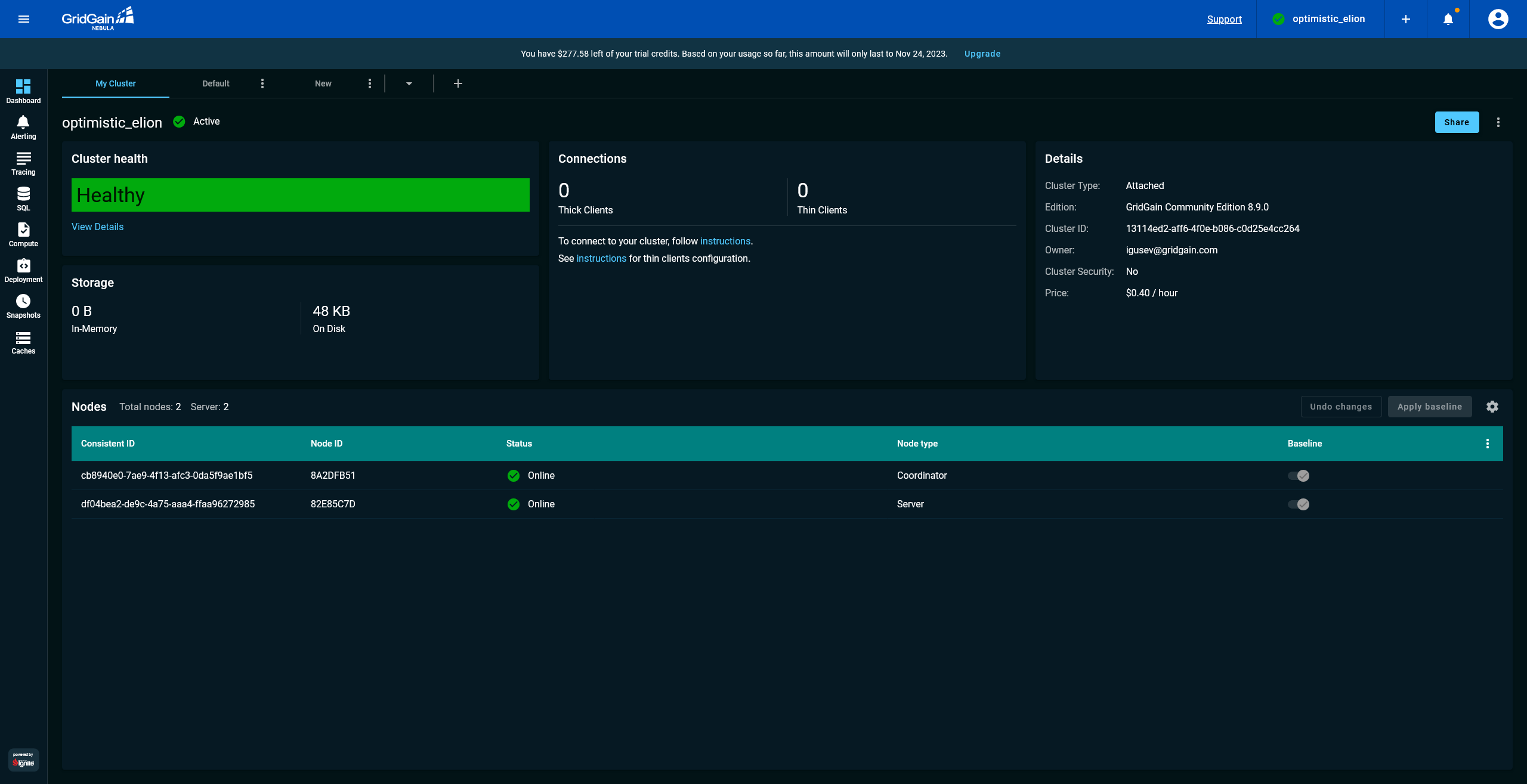Click the 48 KB On Disk value
The width and height of the screenshot is (1527, 784).
[332, 311]
